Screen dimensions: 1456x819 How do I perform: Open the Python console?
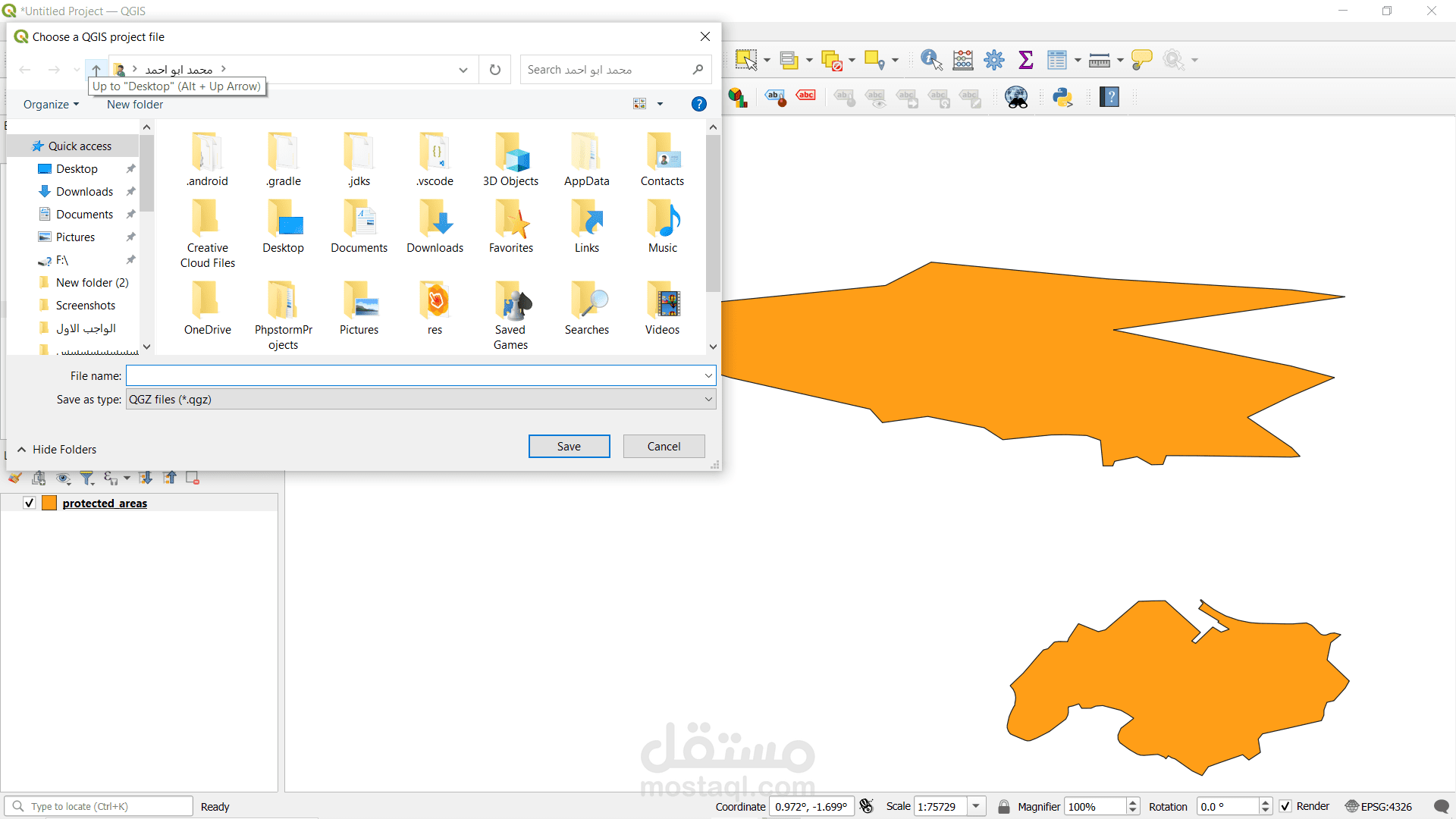(1062, 97)
